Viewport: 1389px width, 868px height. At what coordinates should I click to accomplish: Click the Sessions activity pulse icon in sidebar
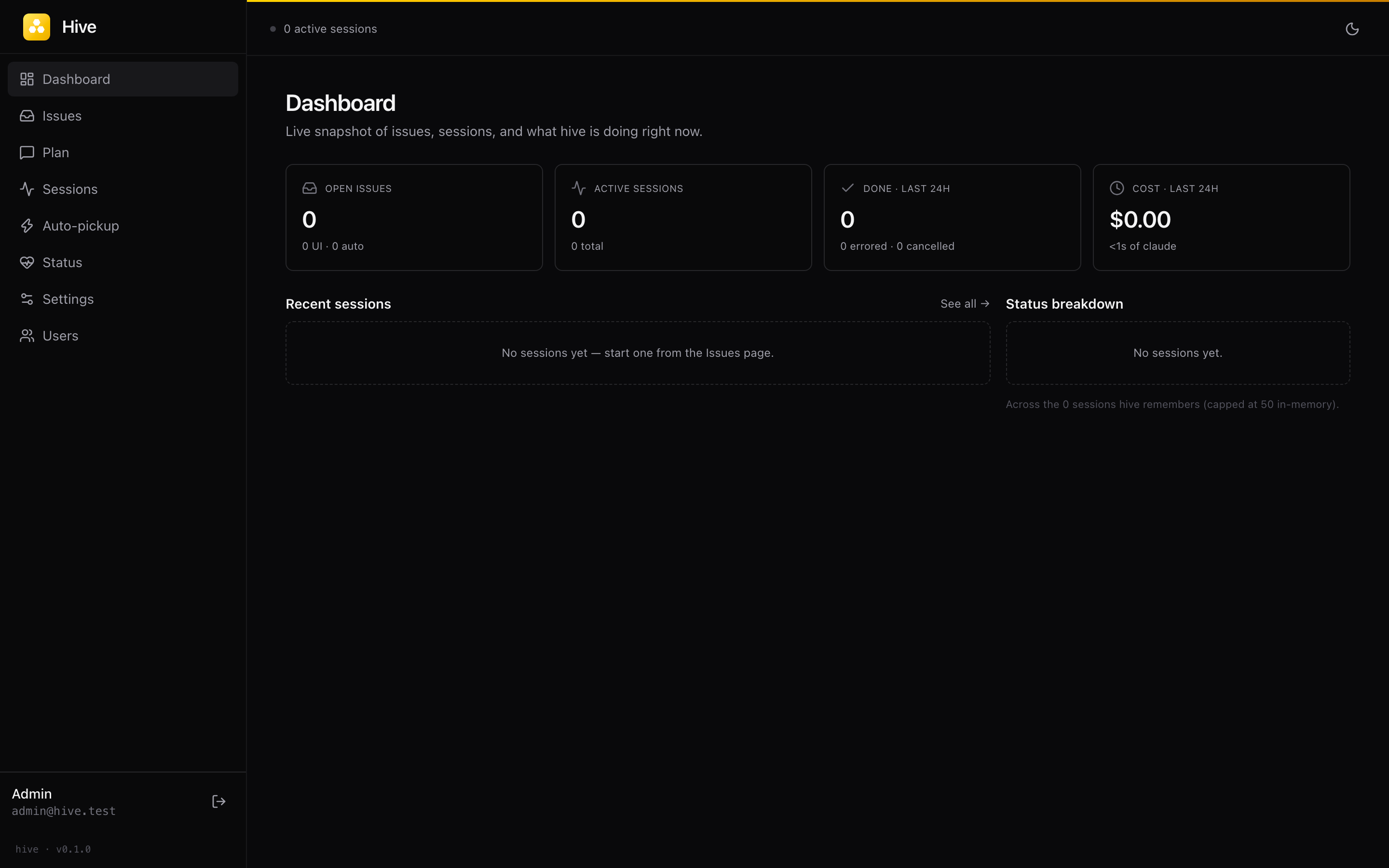tap(27, 190)
